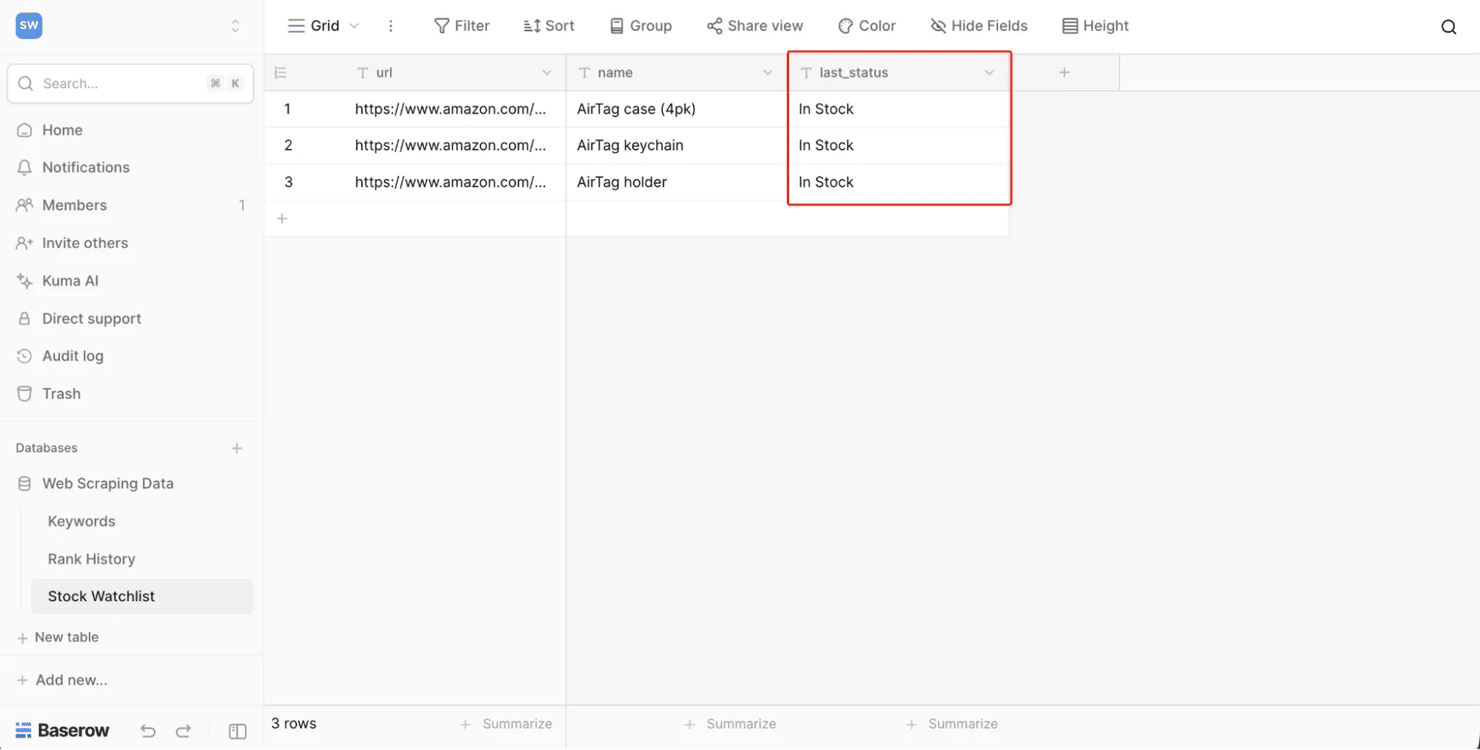This screenshot has width=1480, height=750.
Task: Click the Search input in sidebar
Action: pos(130,84)
